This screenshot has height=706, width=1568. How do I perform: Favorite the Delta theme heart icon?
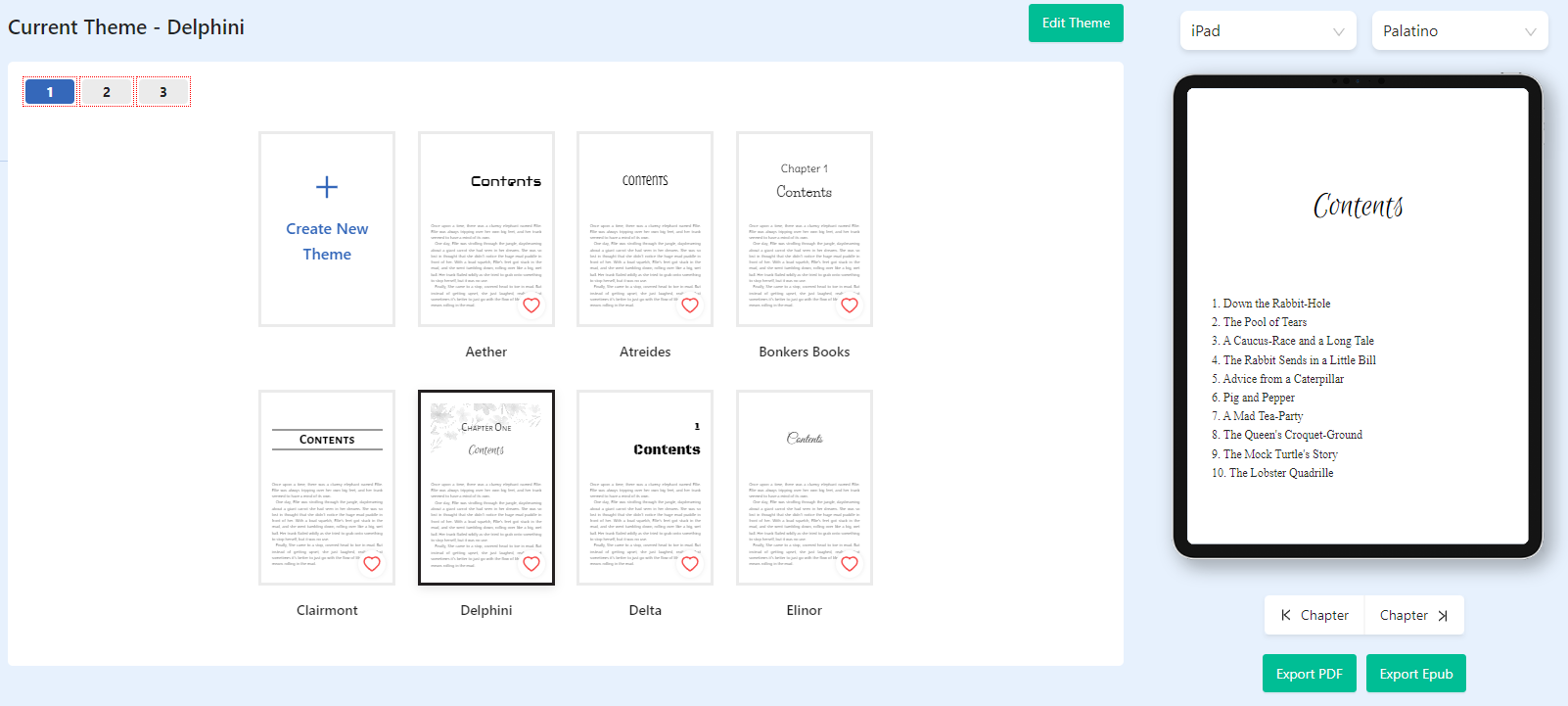tap(690, 564)
